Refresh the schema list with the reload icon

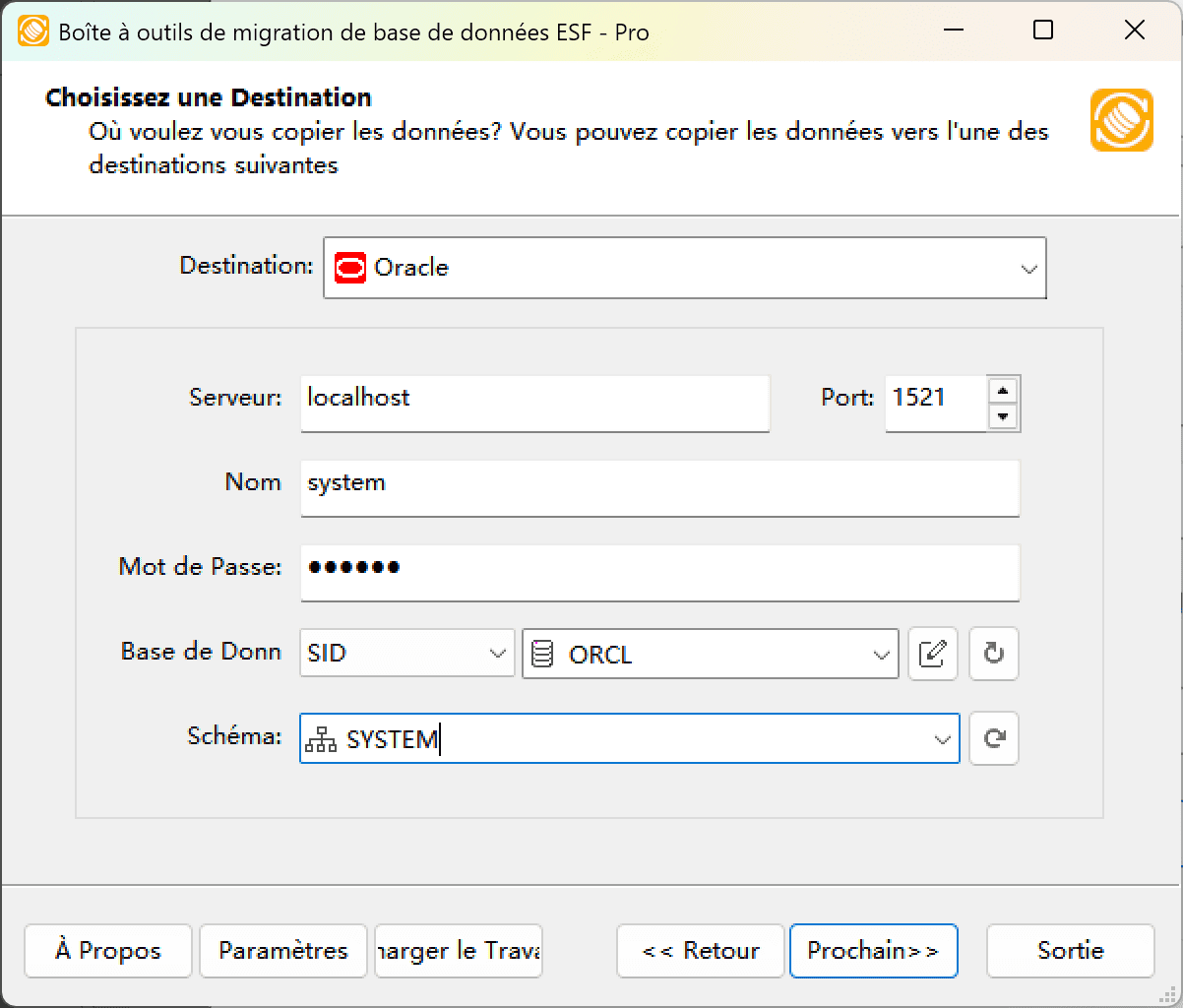(x=993, y=738)
